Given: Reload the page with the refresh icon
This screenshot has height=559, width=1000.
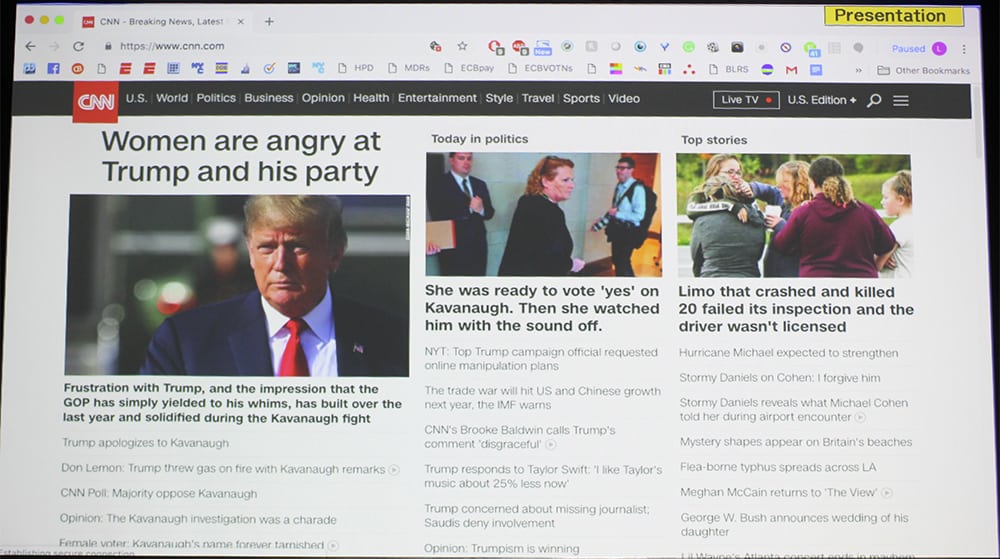Looking at the screenshot, I should coord(78,46).
